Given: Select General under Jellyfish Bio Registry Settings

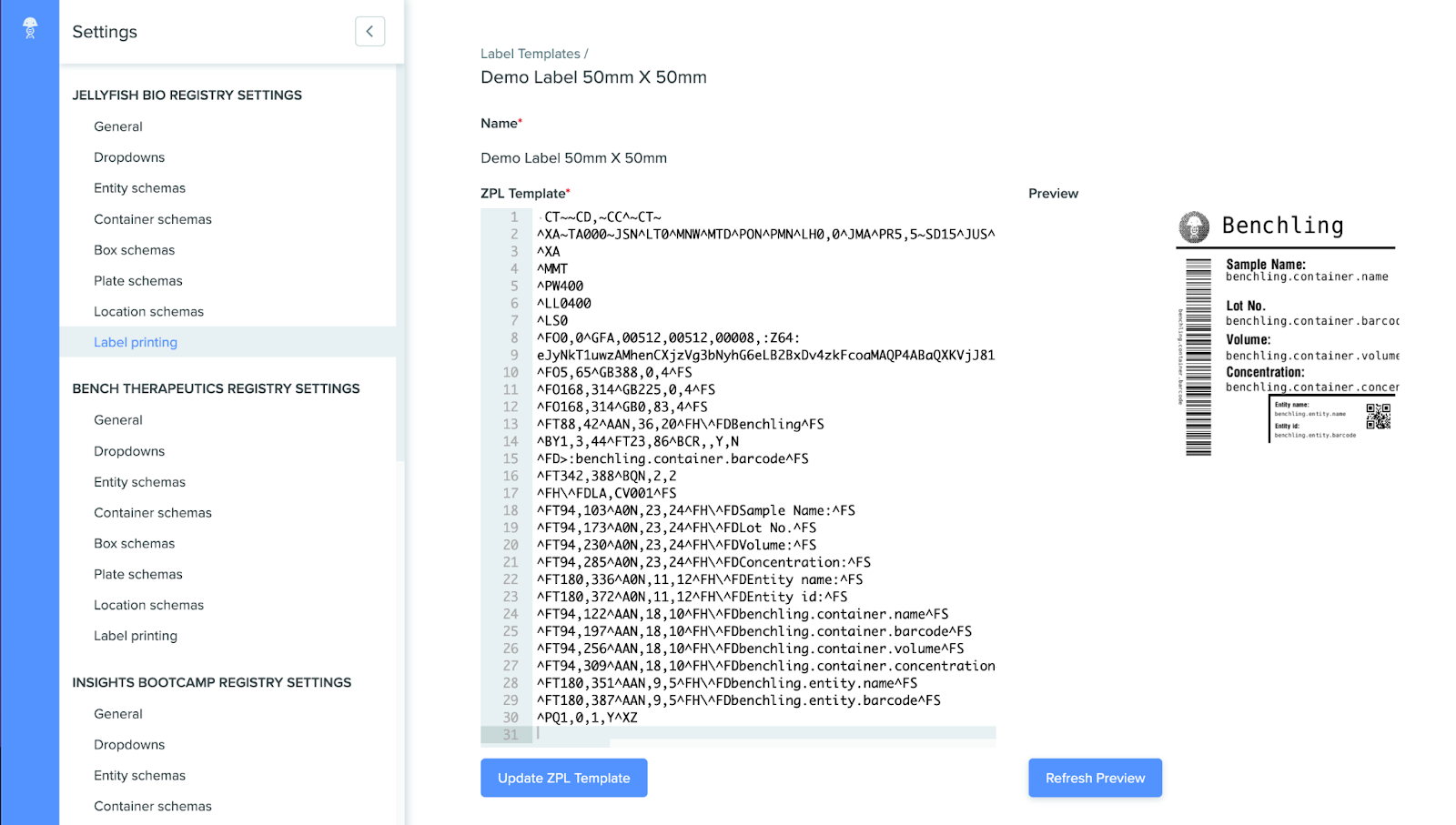Looking at the screenshot, I should click(118, 126).
